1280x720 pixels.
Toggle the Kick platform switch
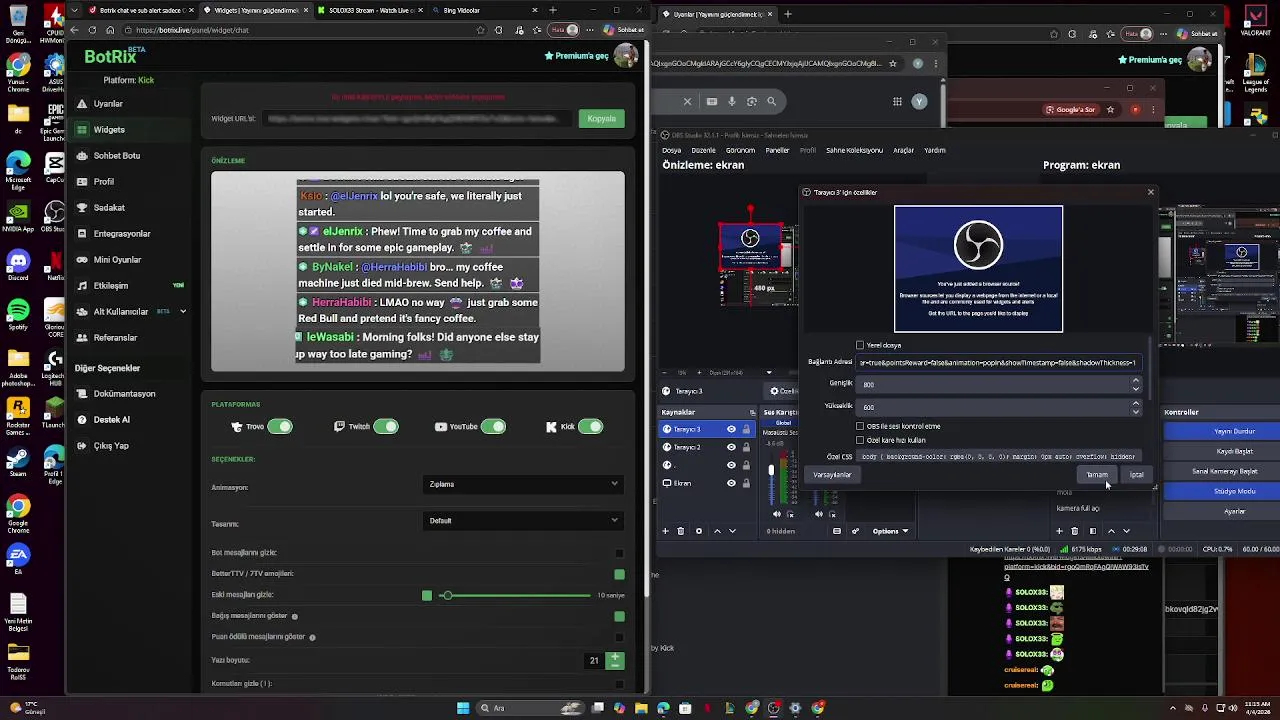point(591,427)
